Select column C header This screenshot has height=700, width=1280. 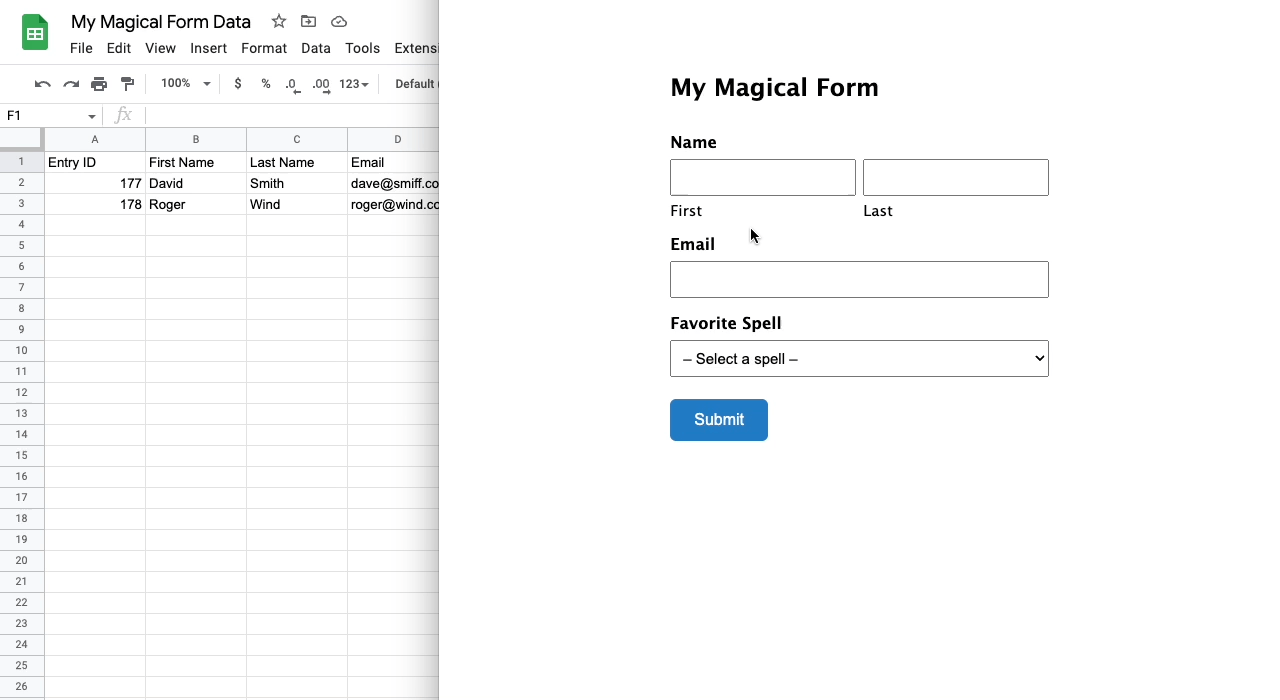coord(297,140)
